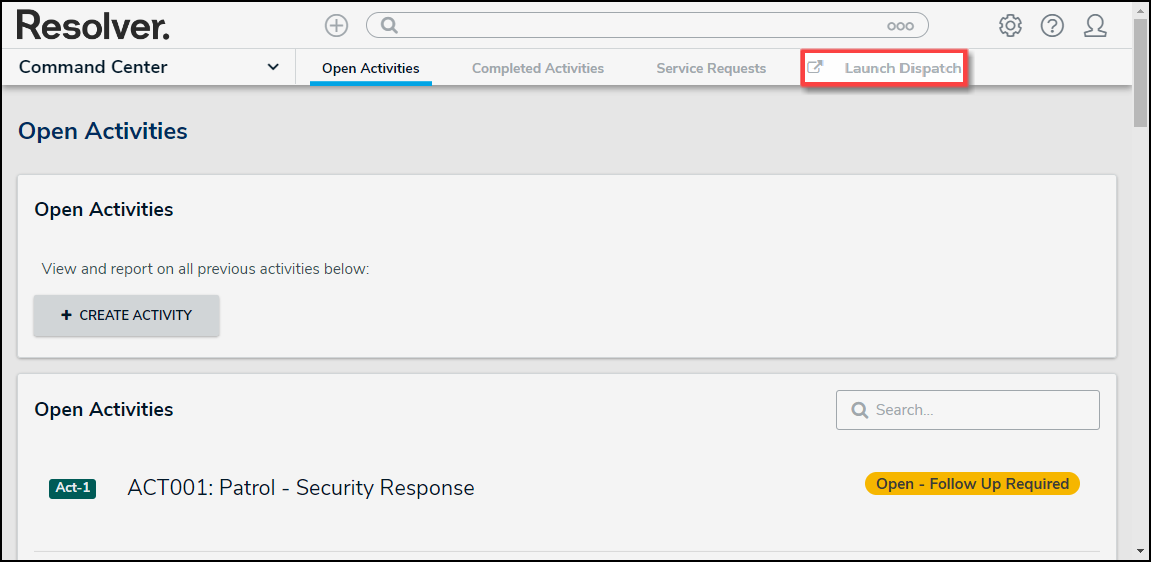This screenshot has width=1151, height=562.
Task: Click the magnifier icon in top search bar
Action: 390,26
